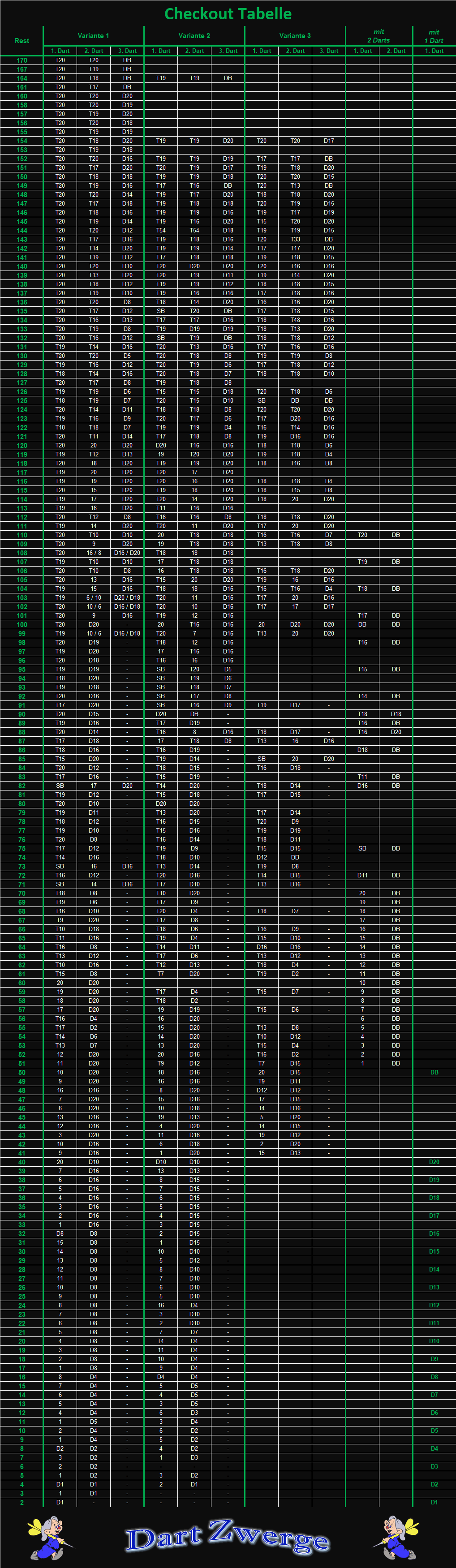Screen dimensions: 456x1568
Task: Select the Rest 2 row label
Action: pyautogui.click(x=22, y=1502)
